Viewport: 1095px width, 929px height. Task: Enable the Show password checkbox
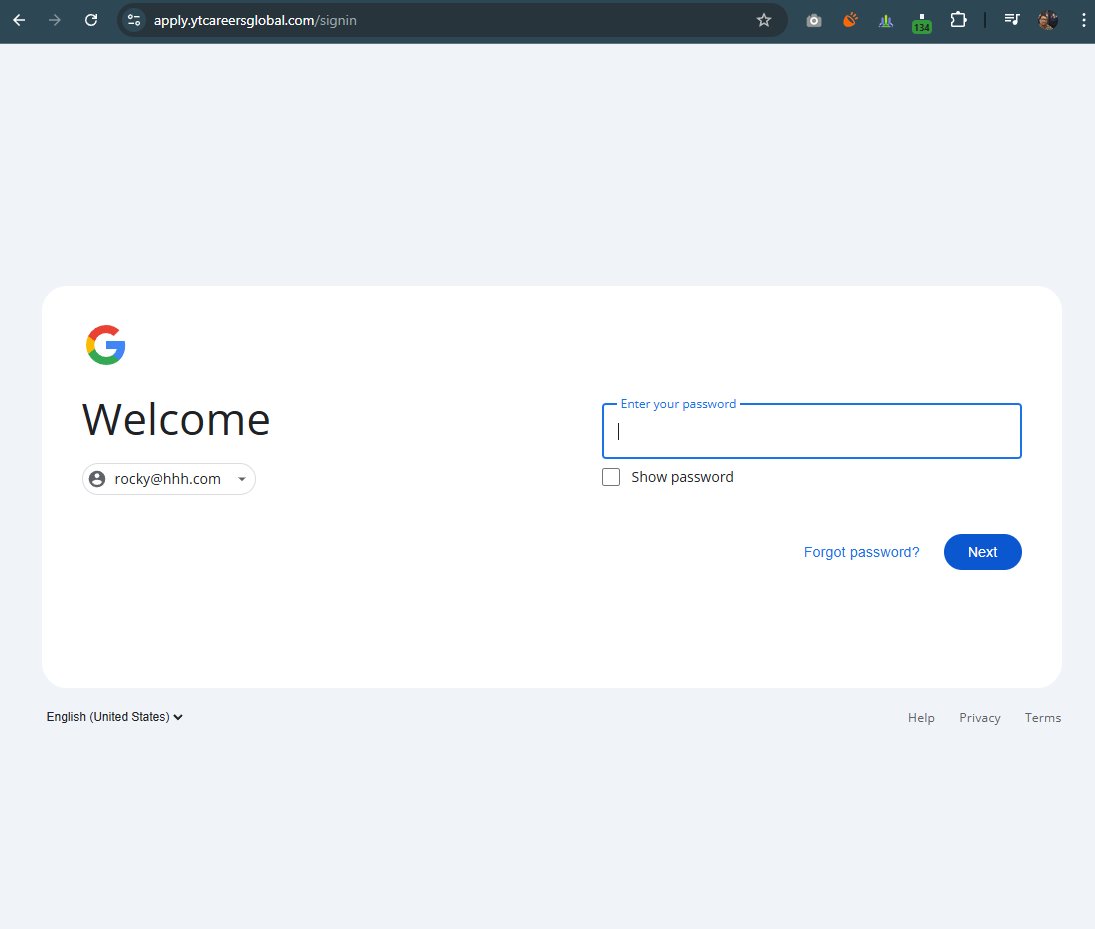coord(611,477)
